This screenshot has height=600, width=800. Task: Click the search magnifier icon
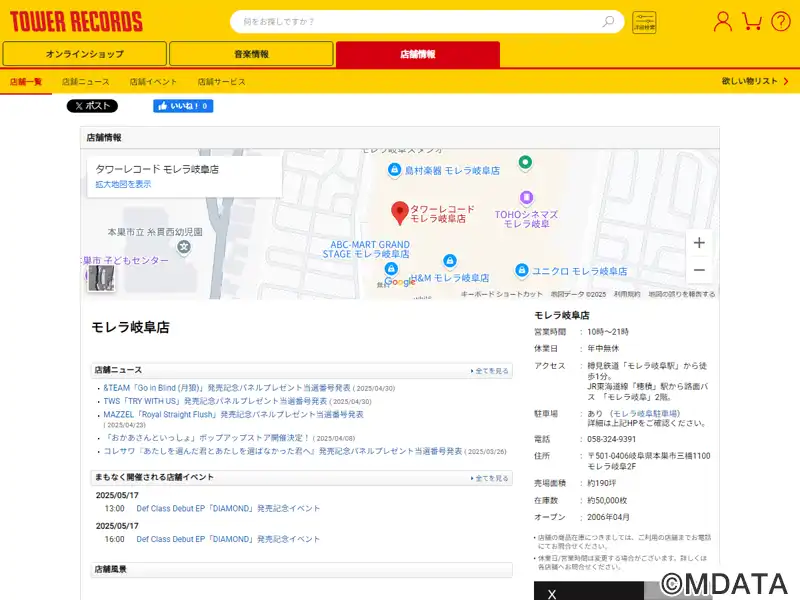tap(608, 21)
